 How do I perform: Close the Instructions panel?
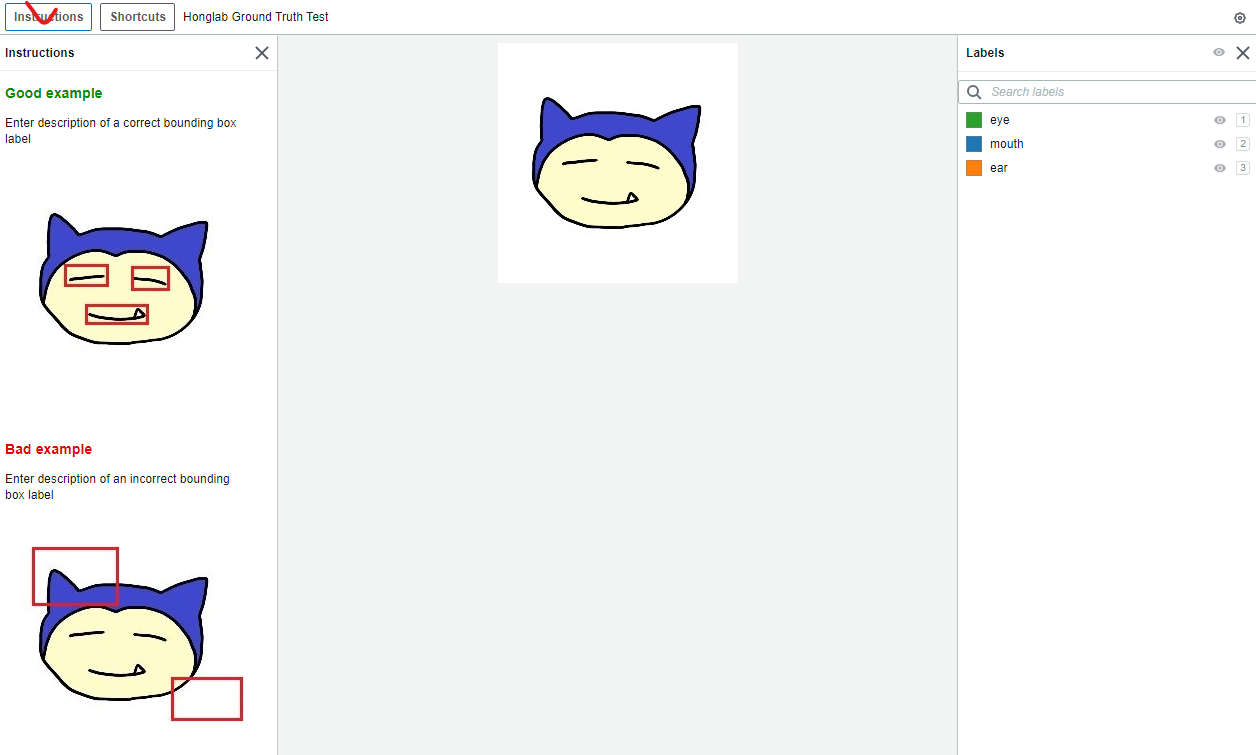click(262, 53)
